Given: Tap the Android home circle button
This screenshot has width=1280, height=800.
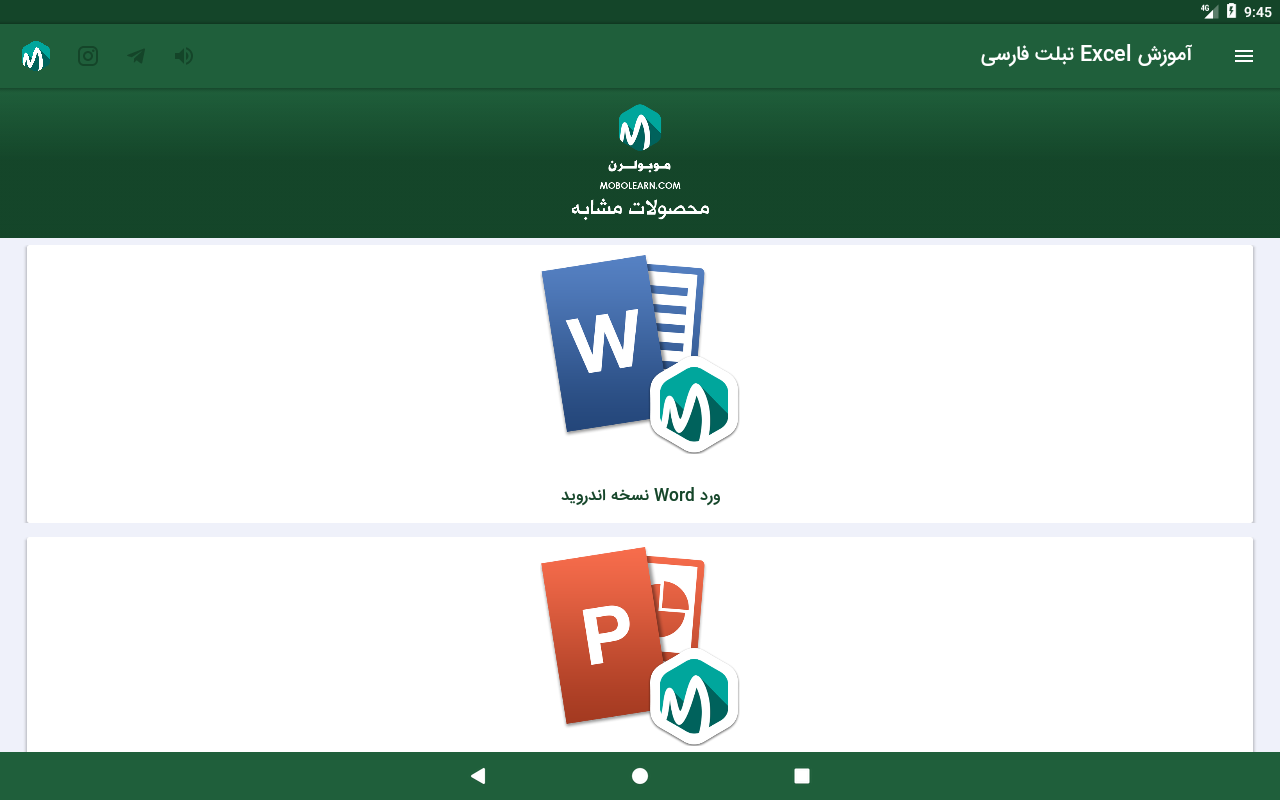Looking at the screenshot, I should click(x=640, y=776).
